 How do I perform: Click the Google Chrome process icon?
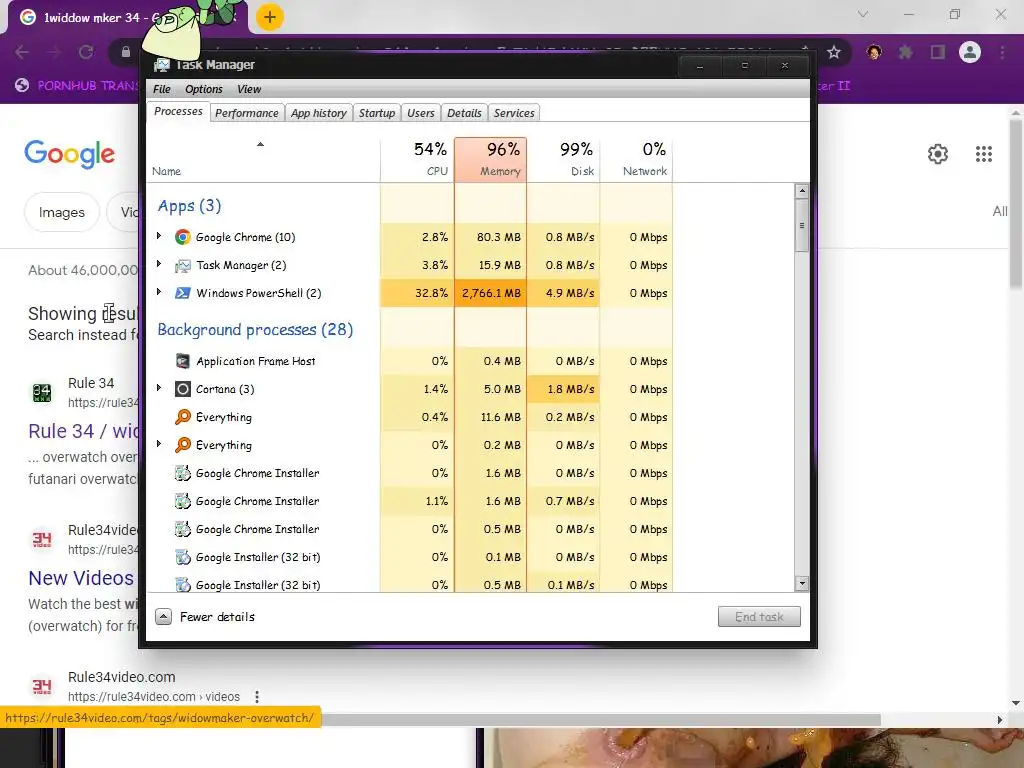click(183, 237)
